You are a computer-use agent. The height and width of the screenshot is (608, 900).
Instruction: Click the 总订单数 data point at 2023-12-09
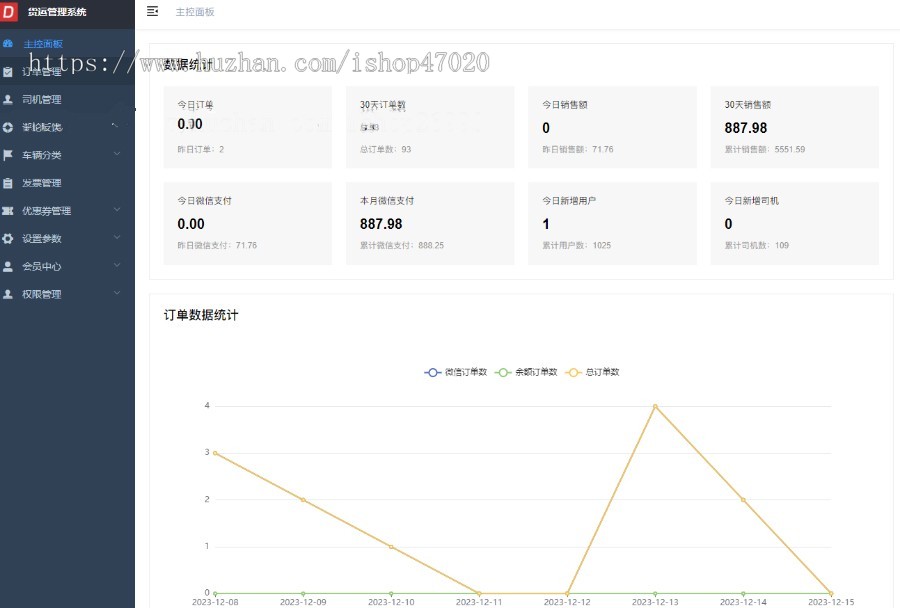[303, 499]
